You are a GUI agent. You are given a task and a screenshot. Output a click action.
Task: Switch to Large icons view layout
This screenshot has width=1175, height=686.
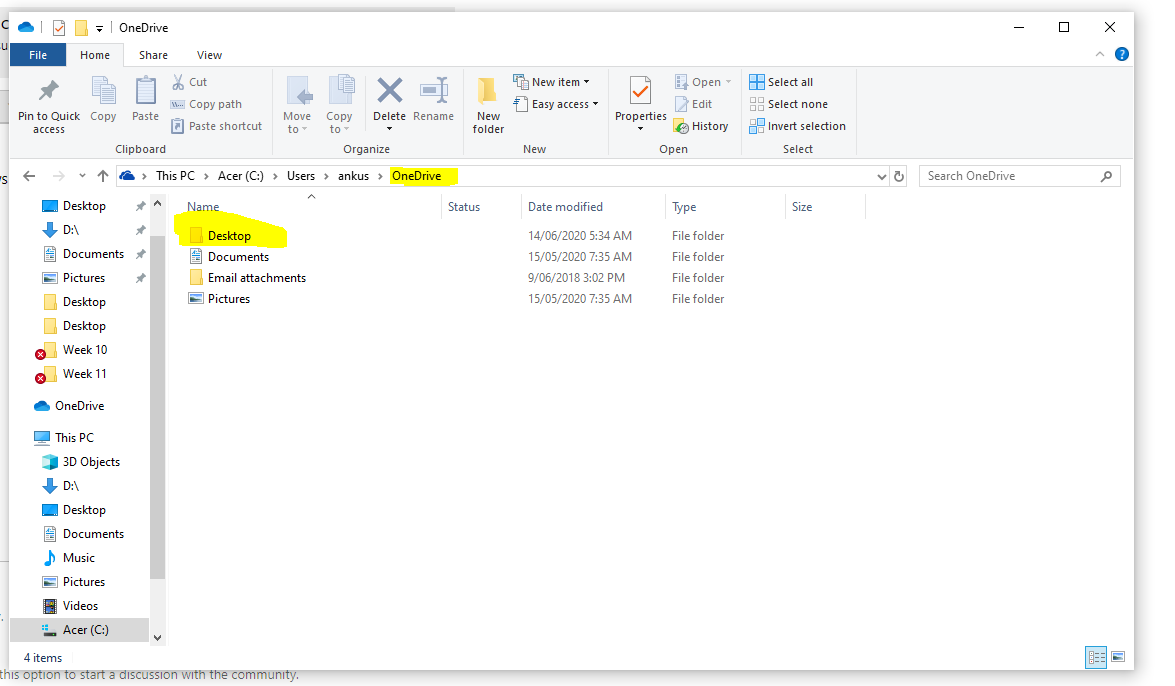coord(1118,658)
